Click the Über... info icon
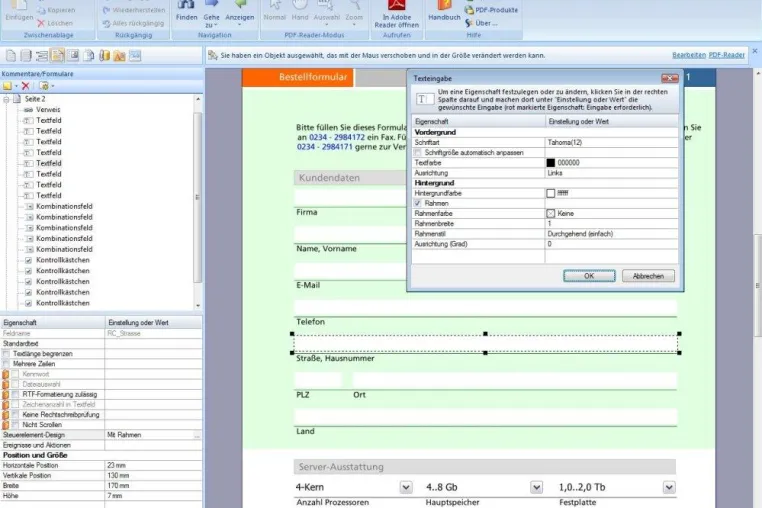Viewport: 762px width, 508px height. click(469, 23)
